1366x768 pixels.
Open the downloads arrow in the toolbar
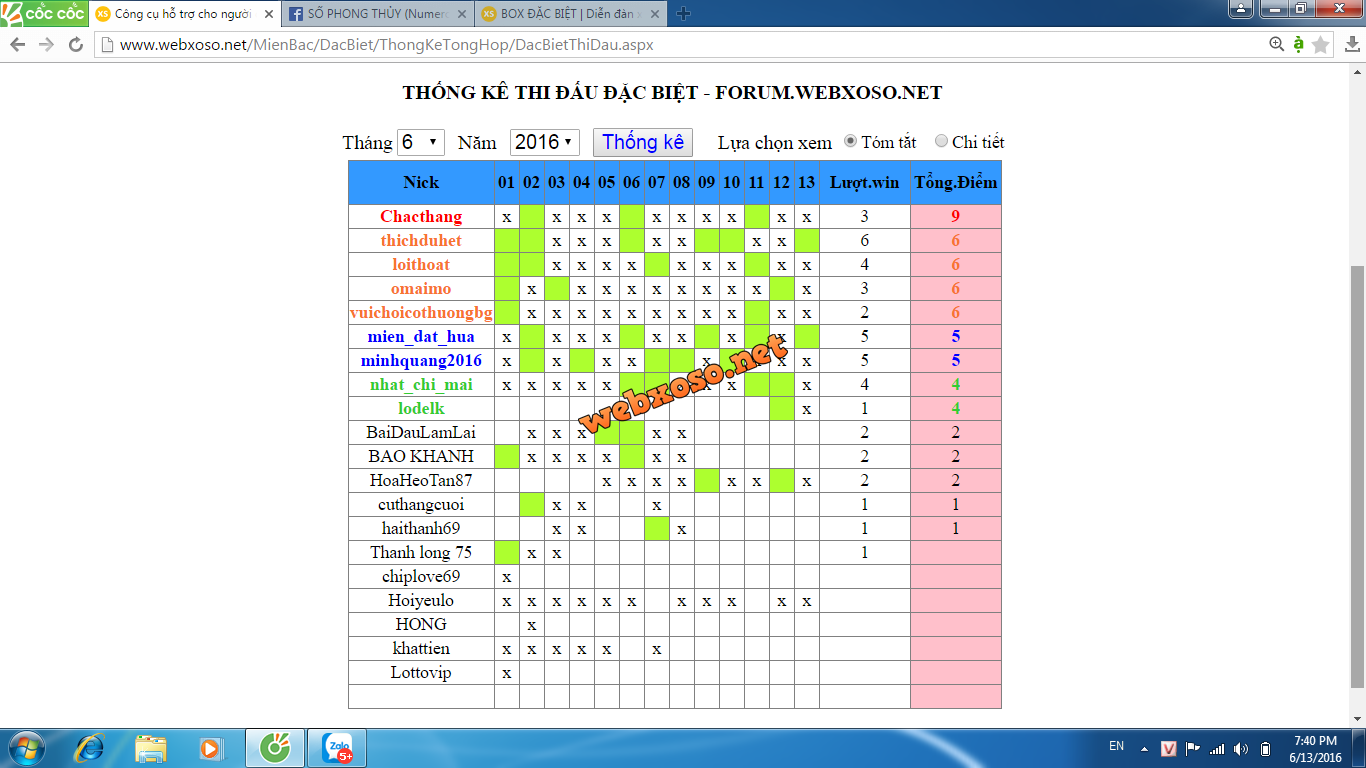pos(1351,45)
